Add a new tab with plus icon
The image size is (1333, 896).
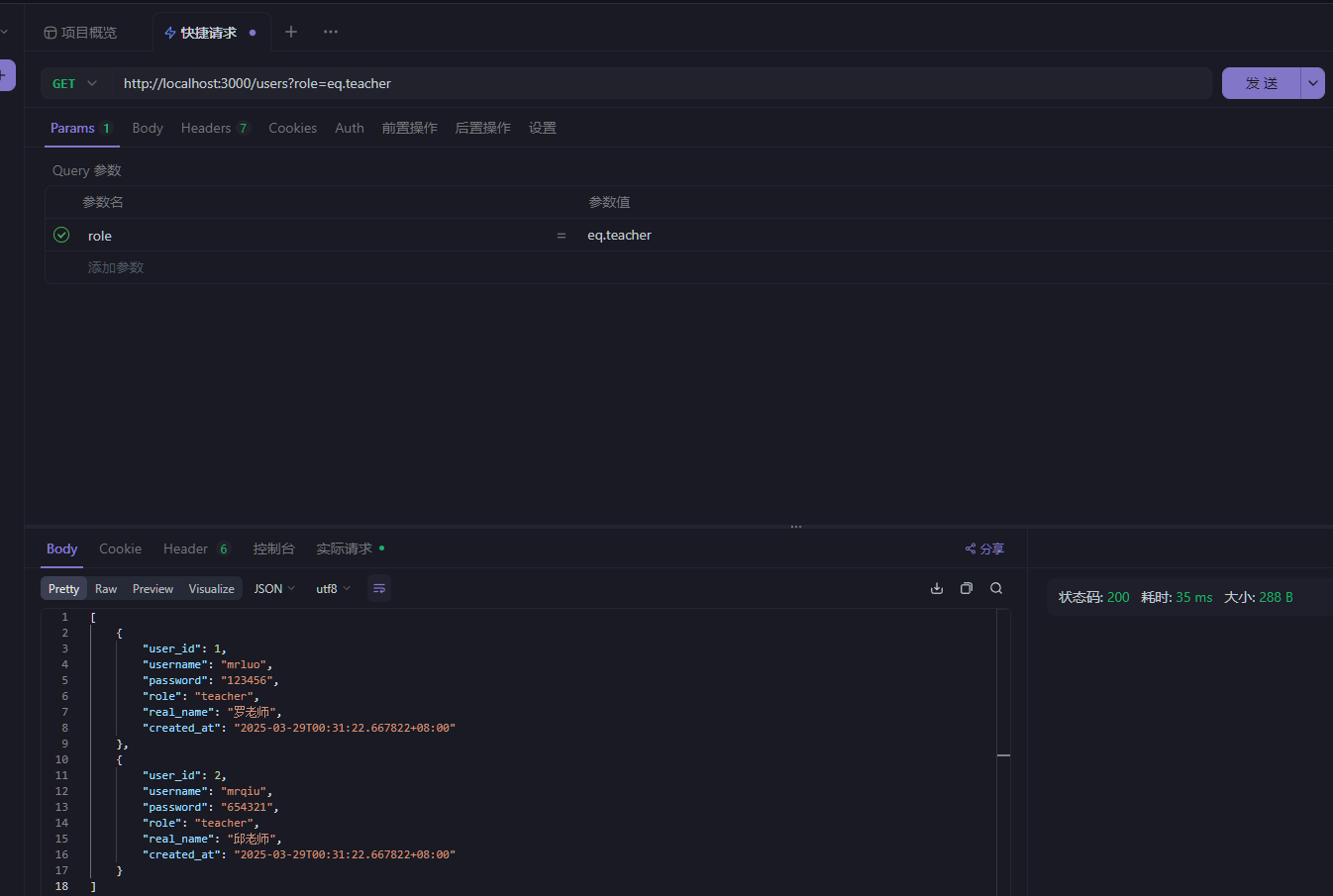[291, 32]
